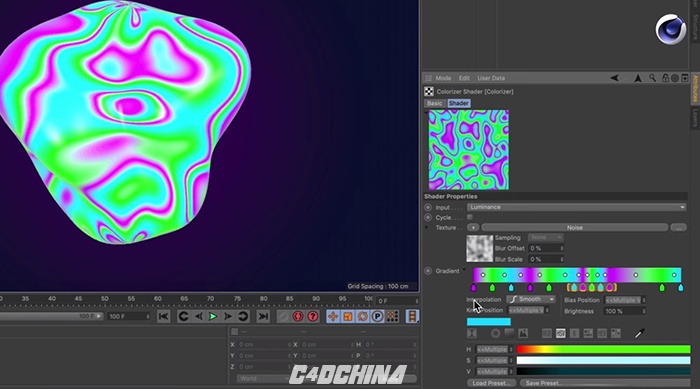Toggle the Autokeying red icon

tap(298, 317)
